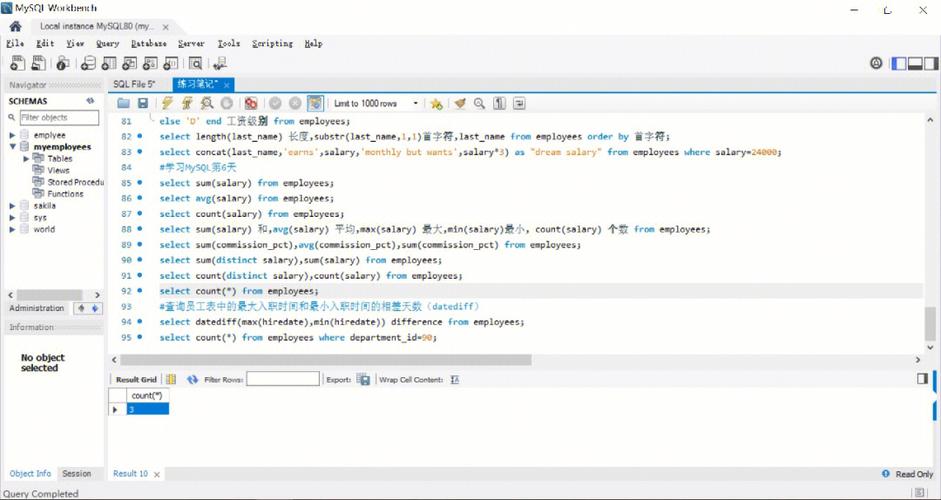
Task: Switch to SQL File 5 tab
Action: click(x=134, y=84)
